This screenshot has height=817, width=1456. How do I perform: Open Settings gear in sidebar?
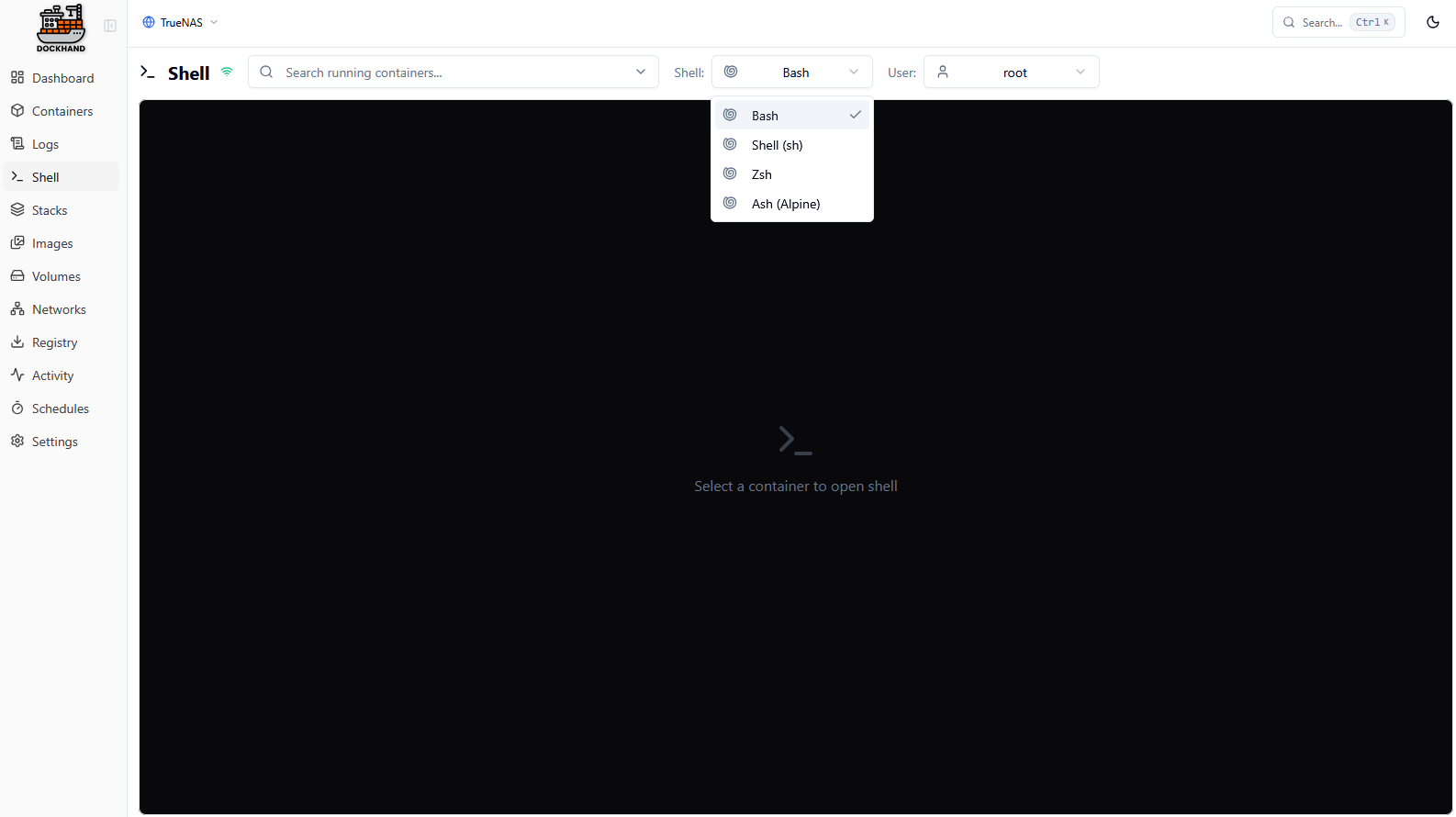pos(17,442)
